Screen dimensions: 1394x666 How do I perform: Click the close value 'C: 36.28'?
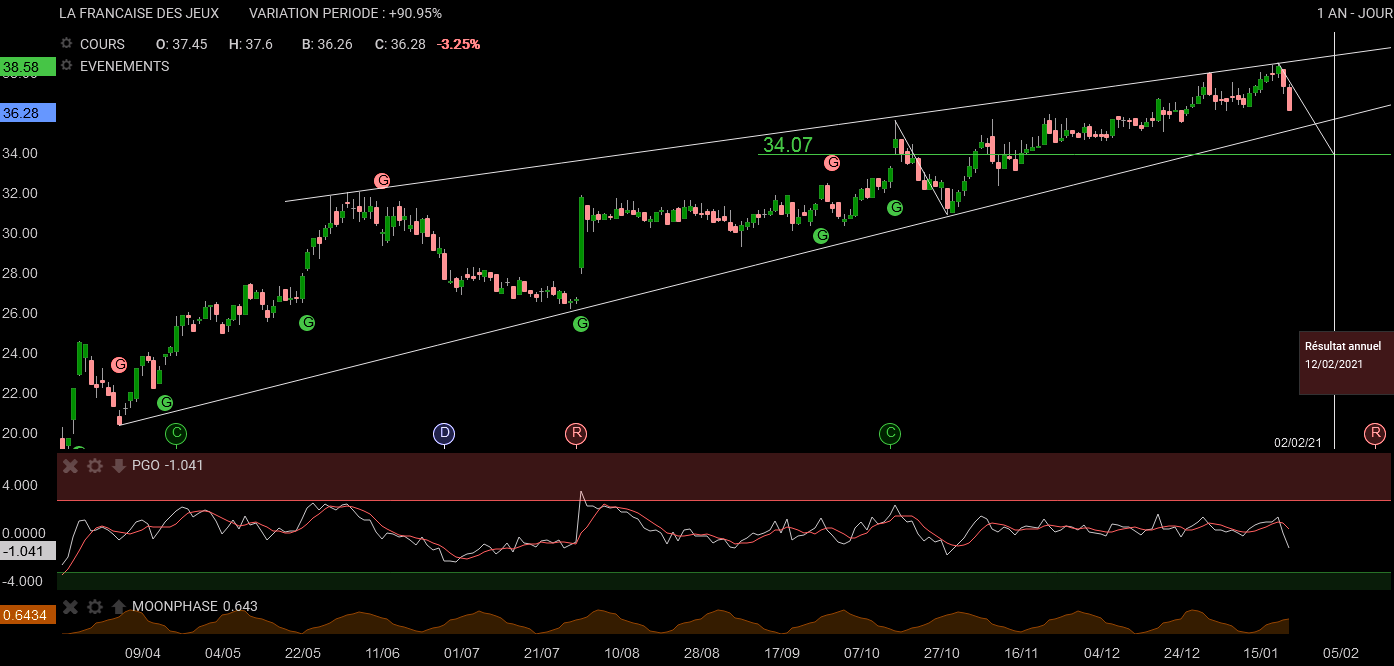pos(400,44)
